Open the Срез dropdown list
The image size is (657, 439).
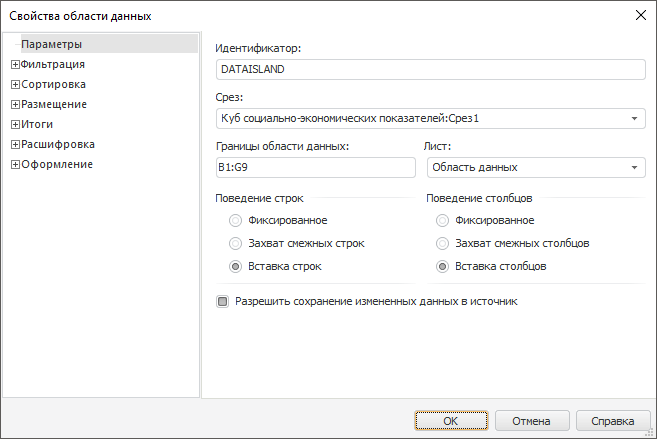point(635,119)
